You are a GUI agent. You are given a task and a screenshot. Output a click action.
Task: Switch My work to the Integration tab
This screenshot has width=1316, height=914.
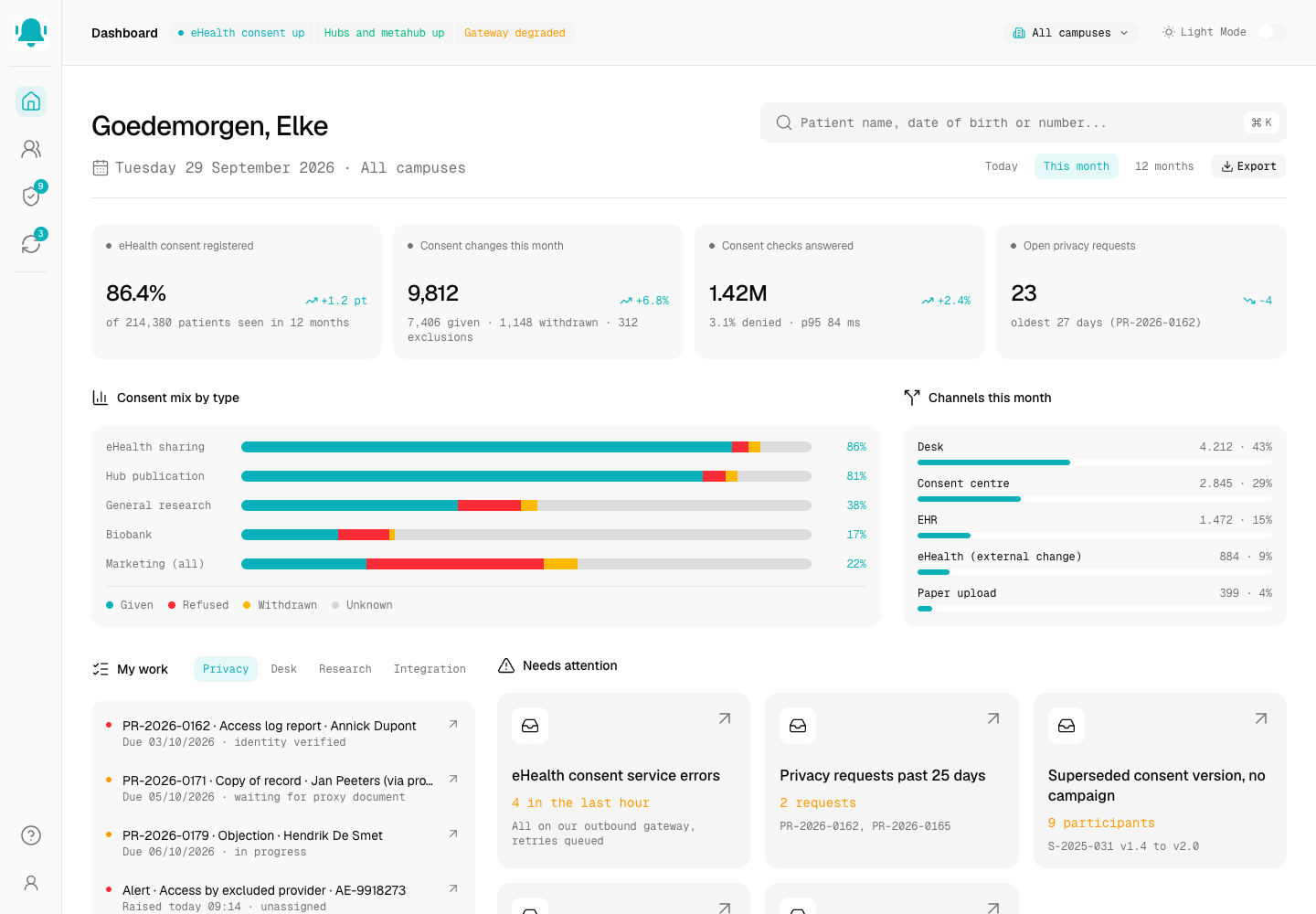(430, 669)
